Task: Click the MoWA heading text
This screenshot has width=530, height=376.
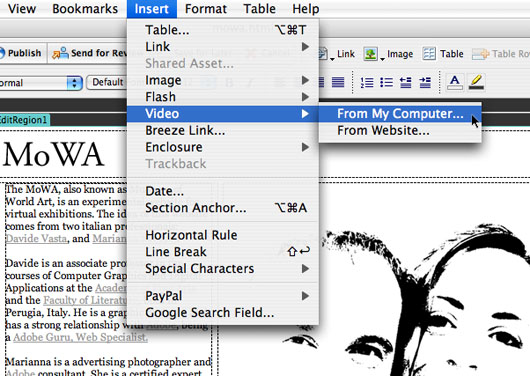Action: tap(53, 155)
